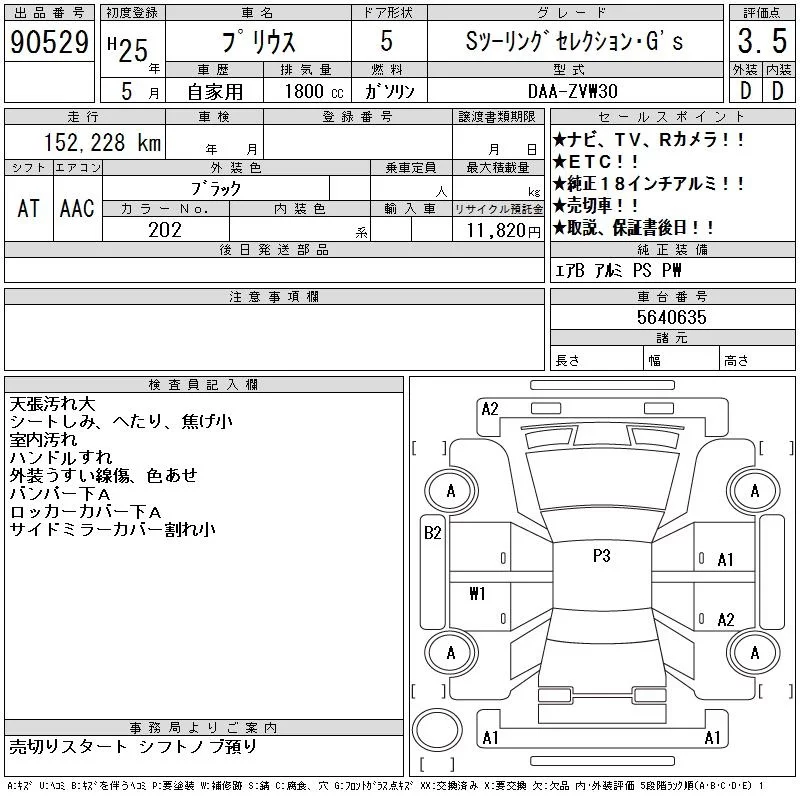Click the 長さ dimension label

coord(567,361)
